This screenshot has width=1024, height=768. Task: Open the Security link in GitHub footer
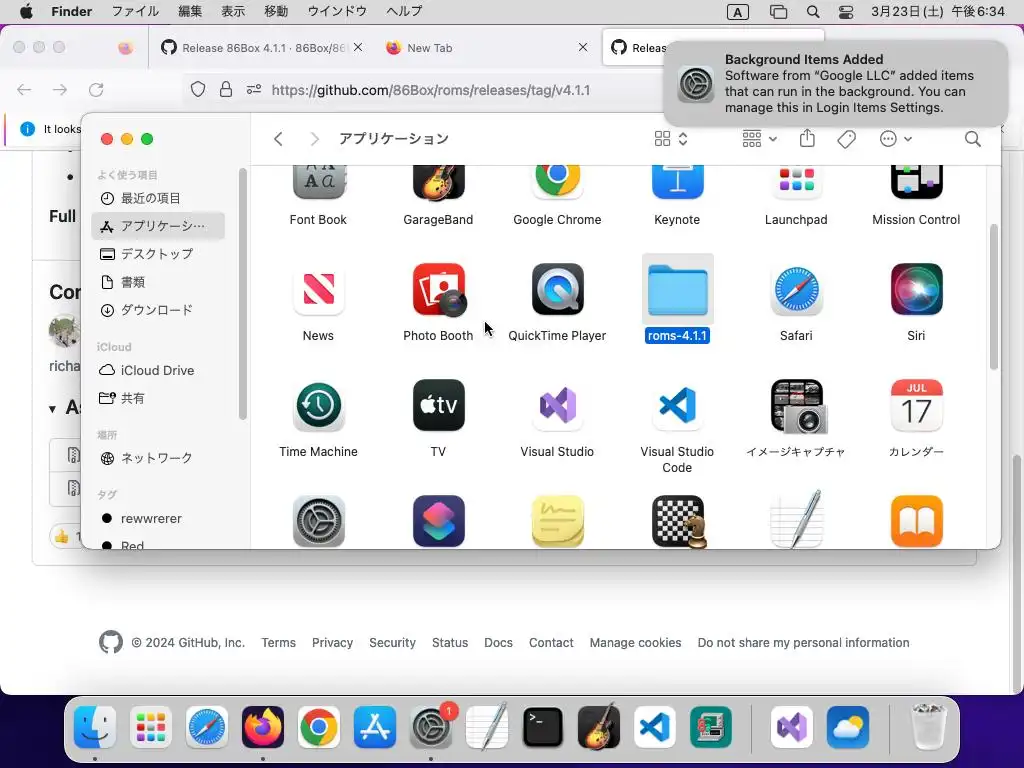(392, 643)
